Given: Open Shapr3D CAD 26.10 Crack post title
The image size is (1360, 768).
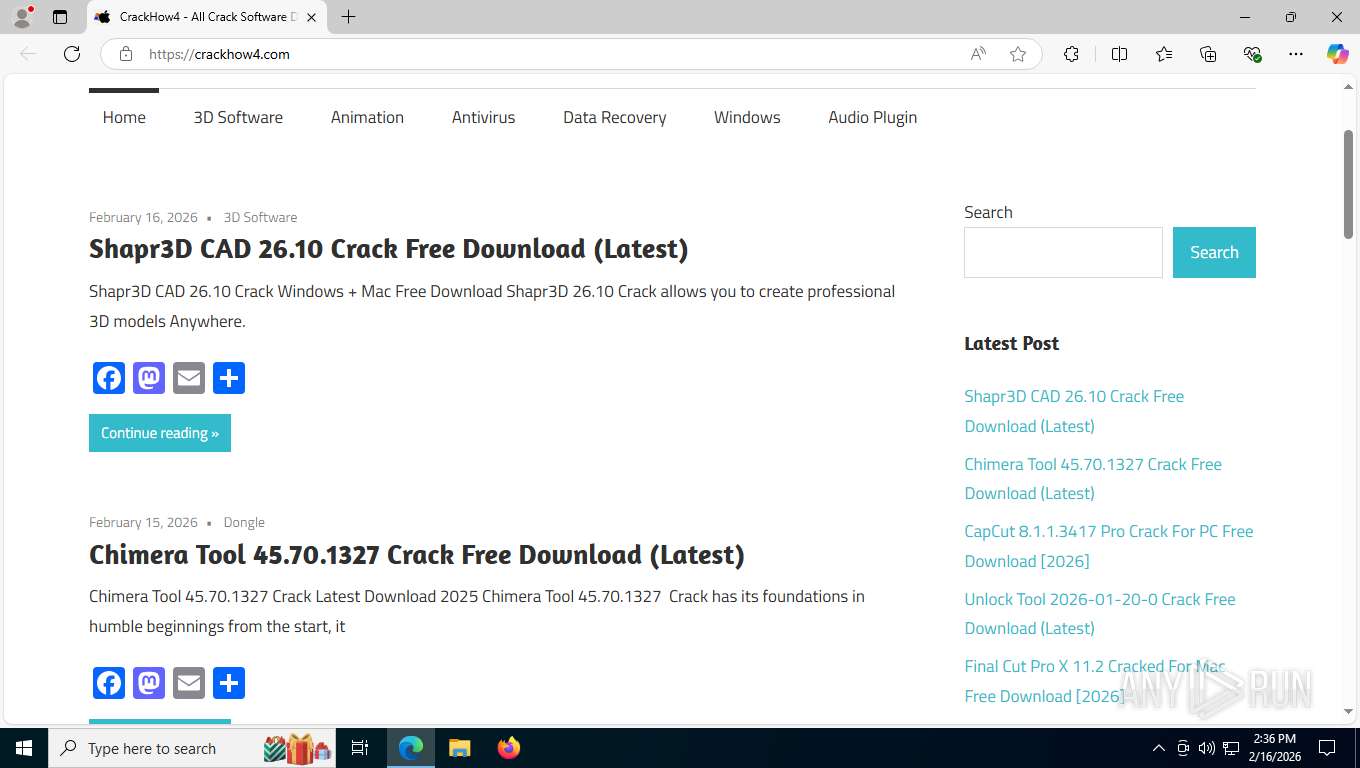Looking at the screenshot, I should point(388,249).
